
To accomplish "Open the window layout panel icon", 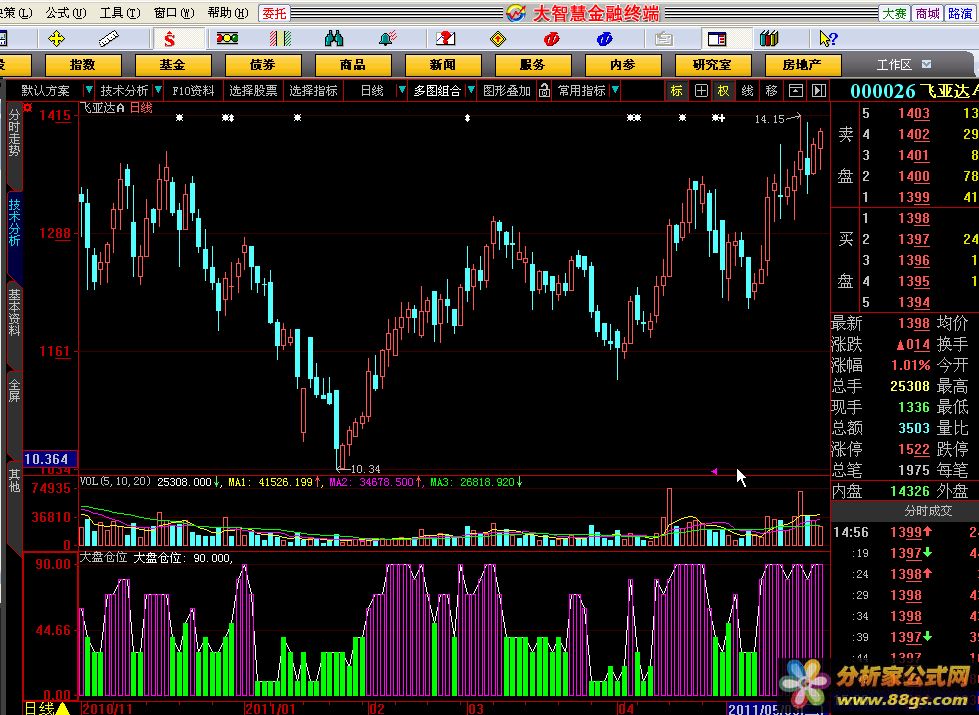I will coord(717,39).
